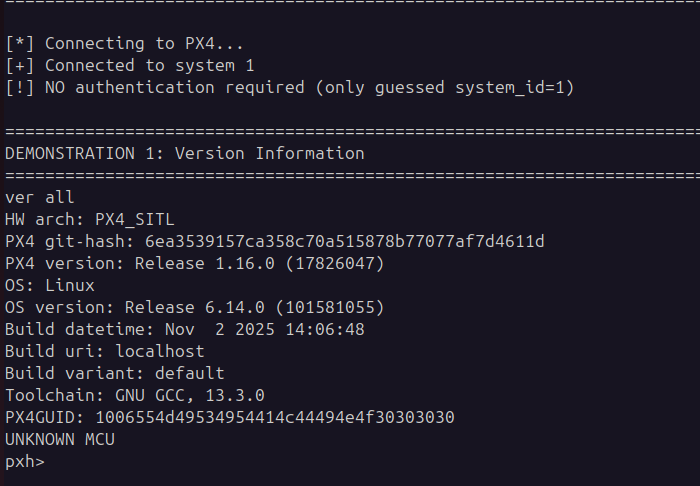Click the Build datetime line
Screen dimensions: 700x486
point(185,329)
